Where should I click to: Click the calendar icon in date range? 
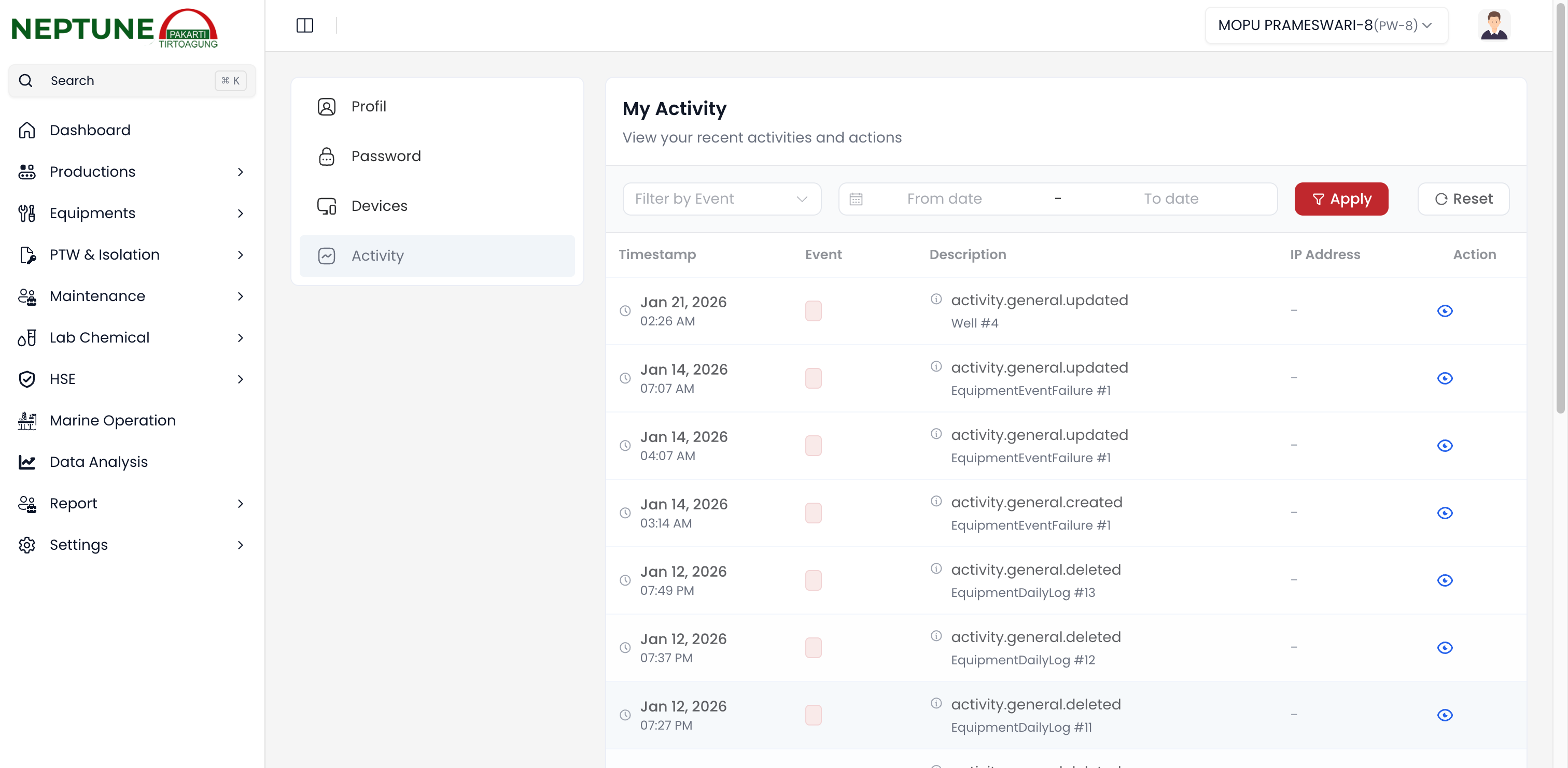[x=856, y=199]
